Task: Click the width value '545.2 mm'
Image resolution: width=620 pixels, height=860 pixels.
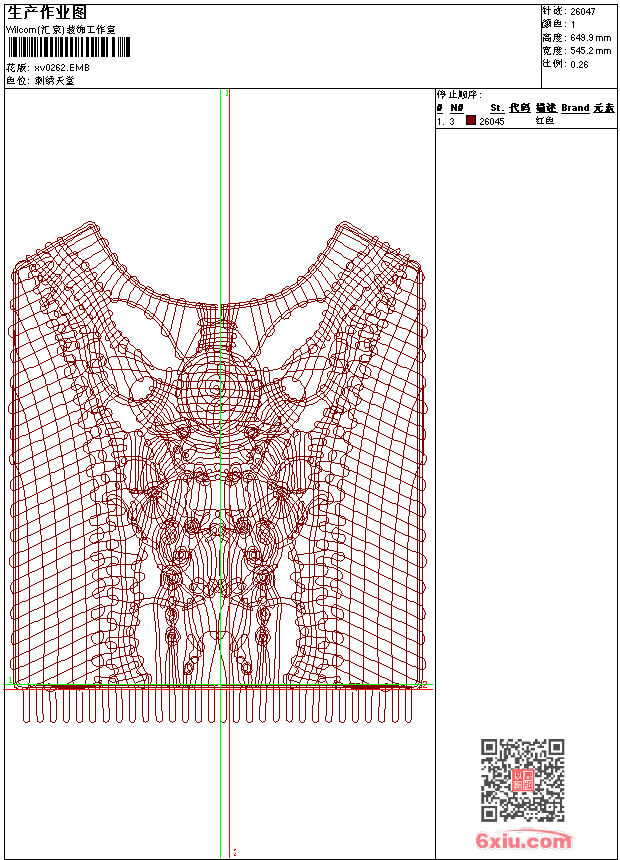Action: tap(590, 50)
